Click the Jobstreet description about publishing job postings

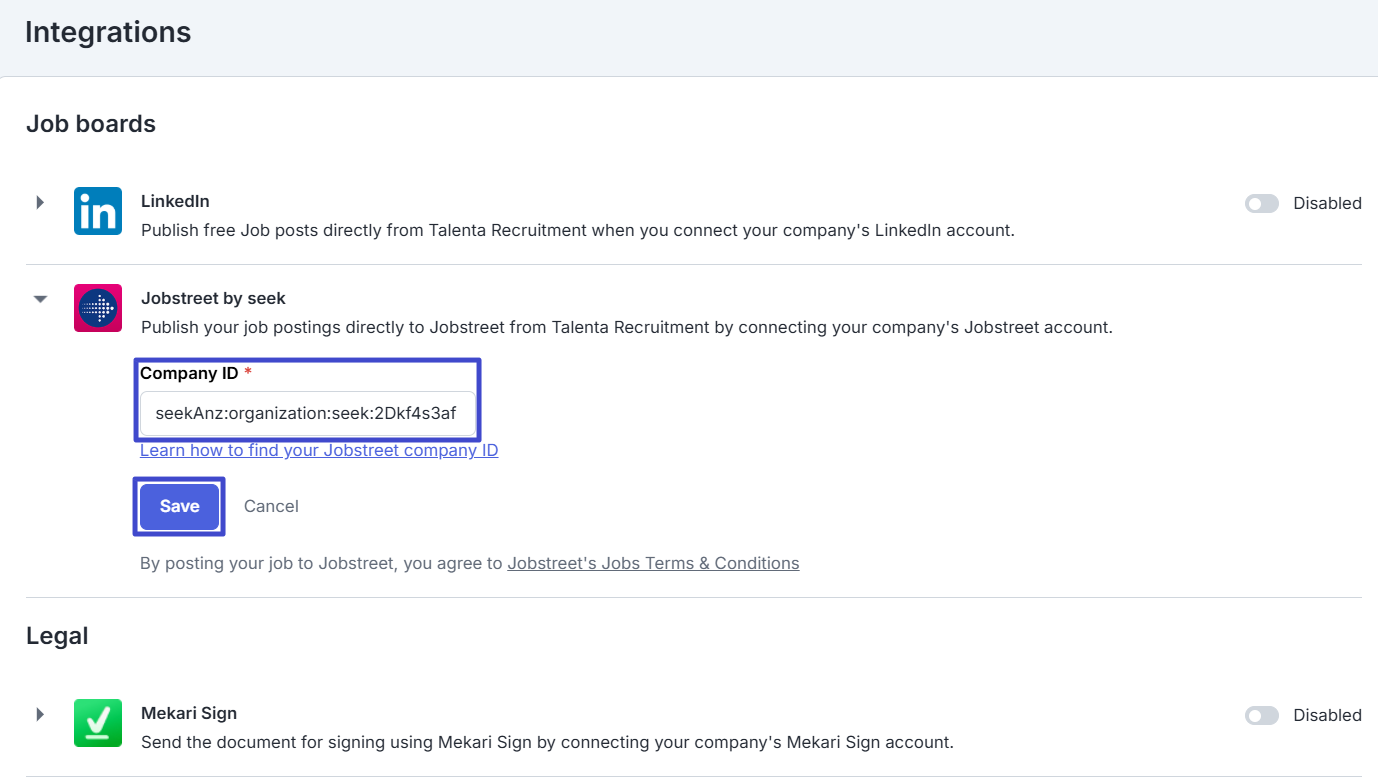(x=627, y=327)
